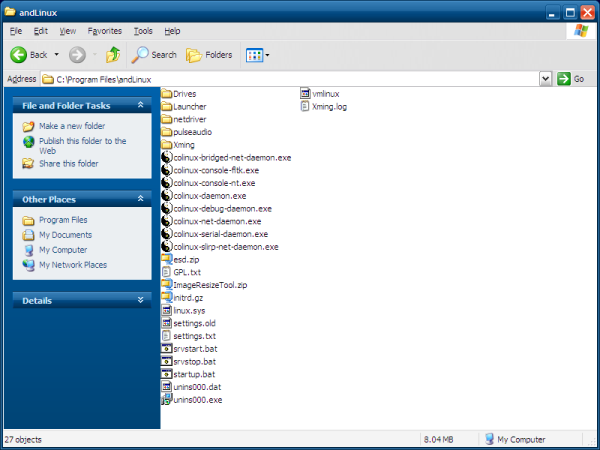
Task: Select colinux-bridged-net-daemon.exe icon
Action: point(166,157)
